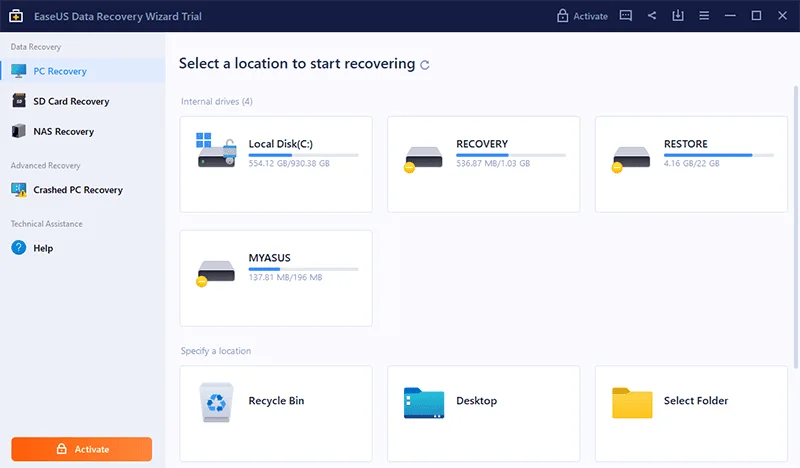Click the Help question mark icon
The width and height of the screenshot is (800, 468).
pos(18,248)
